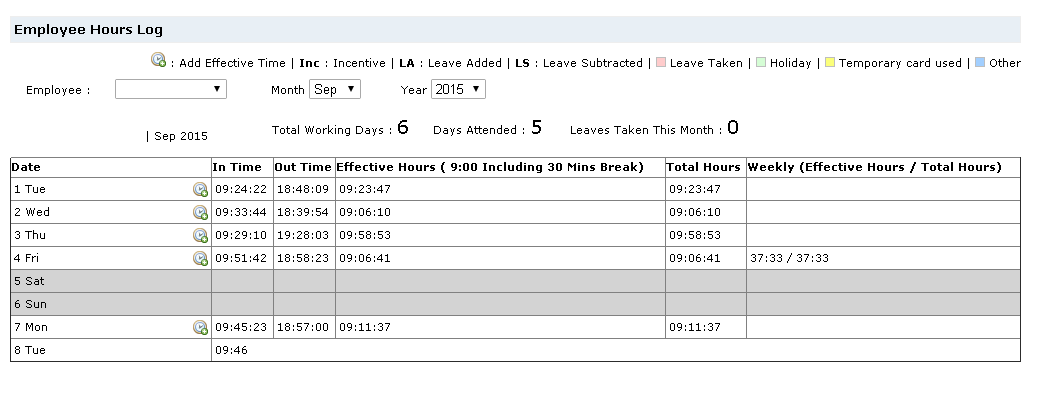This screenshot has height=393, width=1041.
Task: Open the Year dropdown showing 2015
Action: [458, 89]
